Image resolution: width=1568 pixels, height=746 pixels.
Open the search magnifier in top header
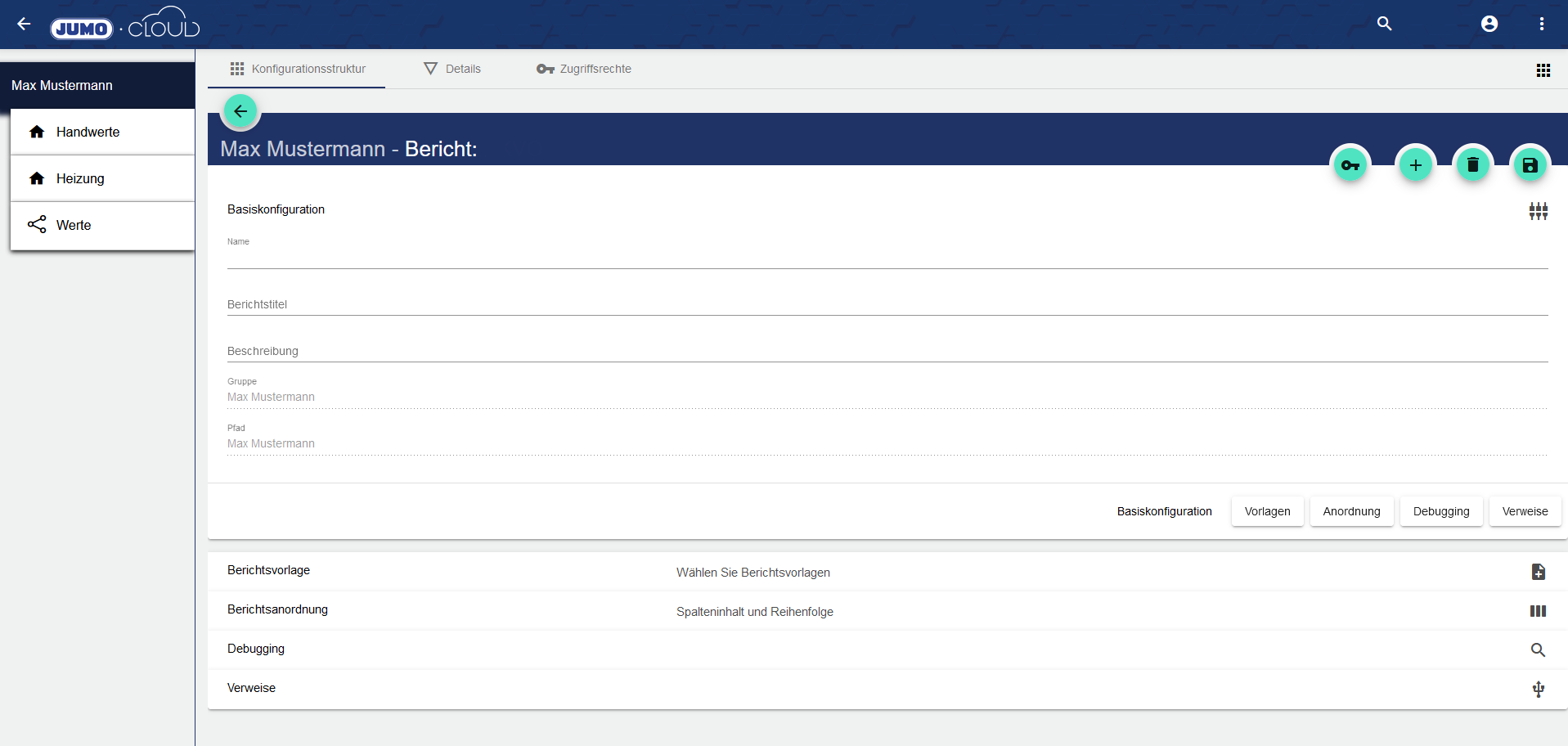click(x=1384, y=24)
